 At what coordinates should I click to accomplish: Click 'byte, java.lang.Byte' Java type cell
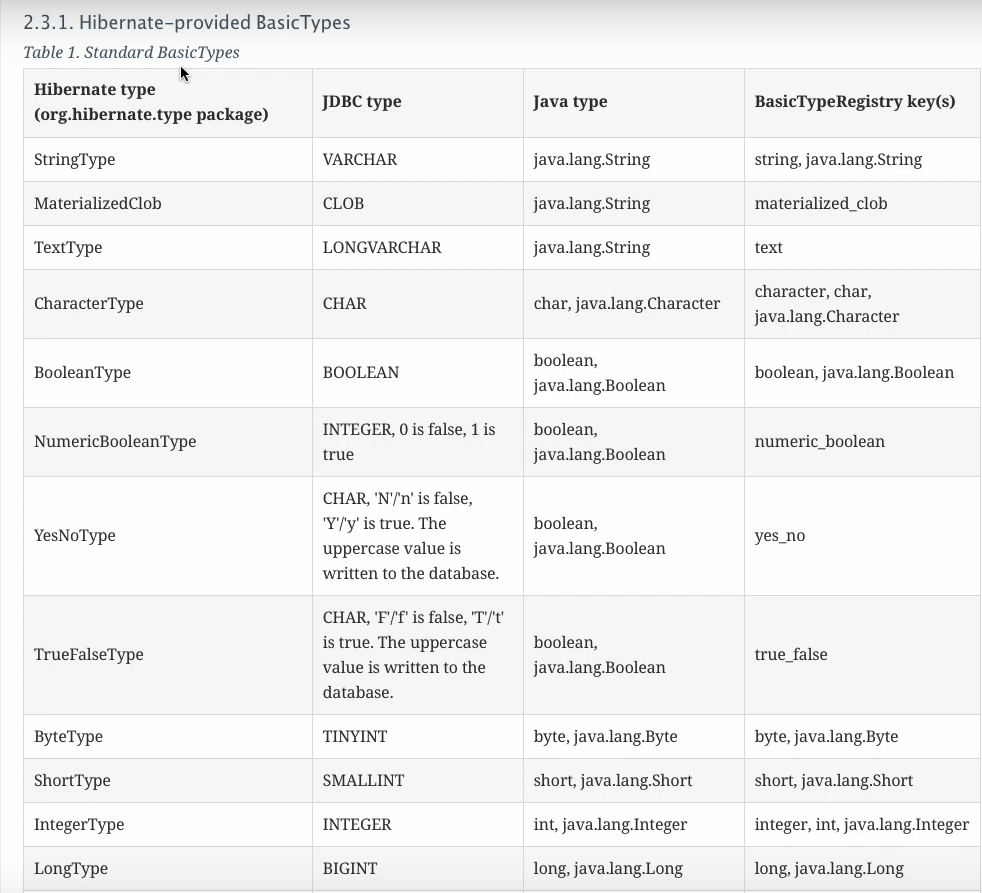(634, 736)
